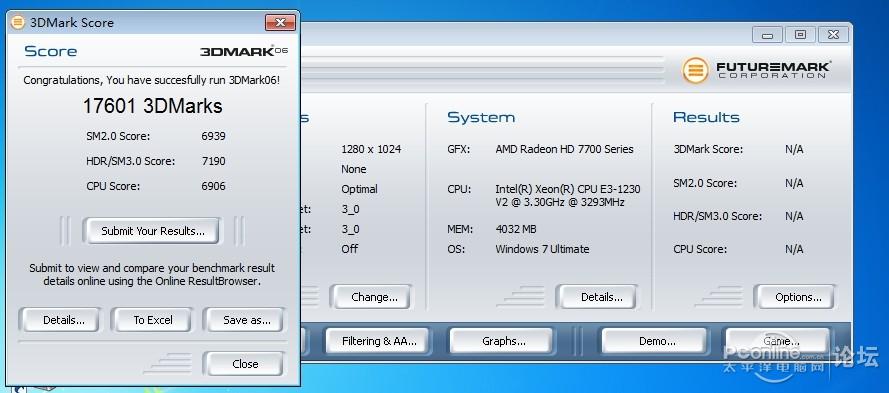Maximize the 3DMark06 main window
889x393 pixels.
click(x=800, y=35)
